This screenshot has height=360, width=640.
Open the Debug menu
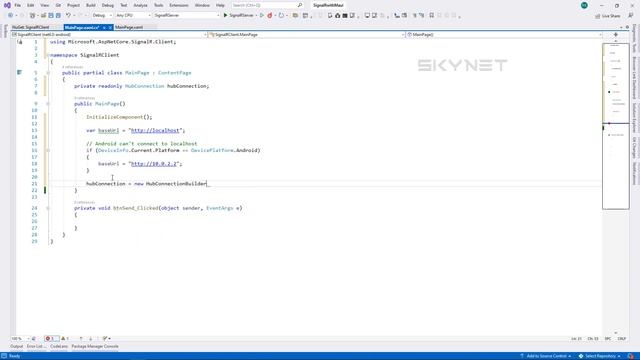click(108, 5)
